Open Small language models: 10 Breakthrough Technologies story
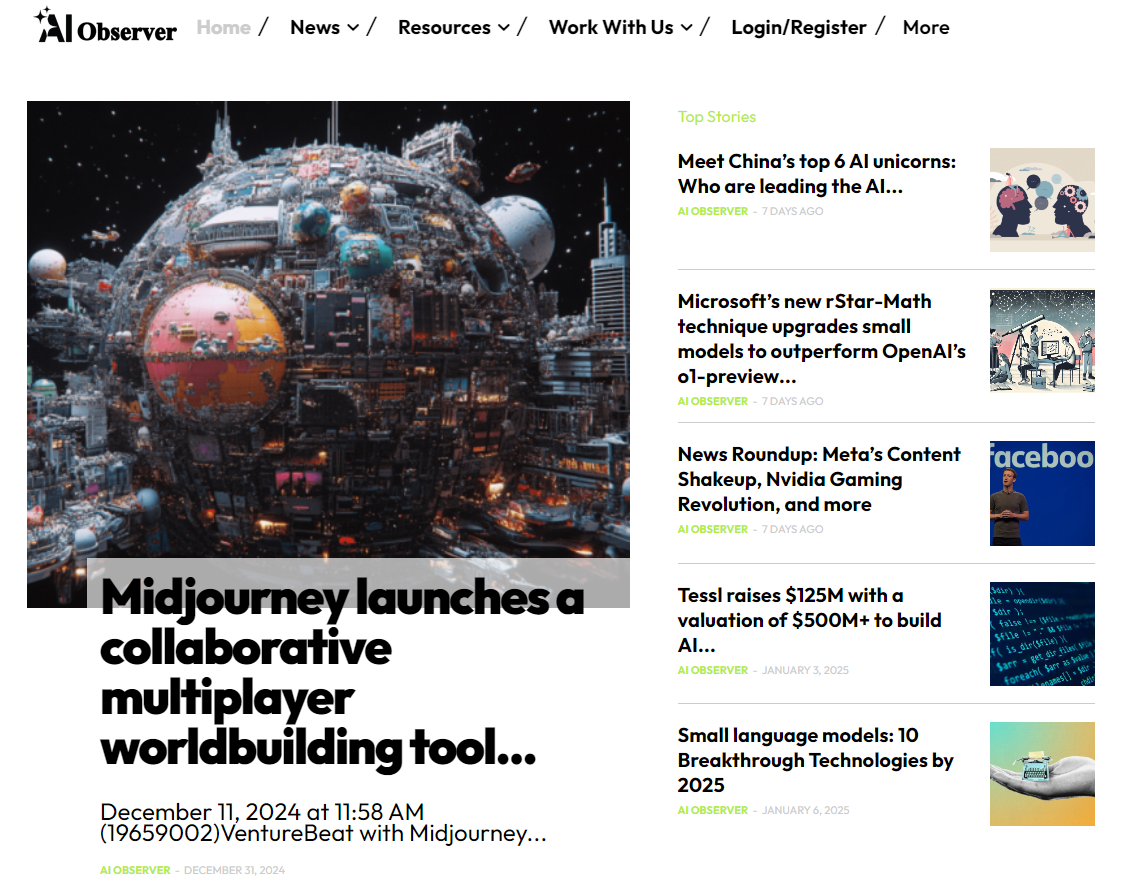This screenshot has height=891, width=1147. click(816, 760)
